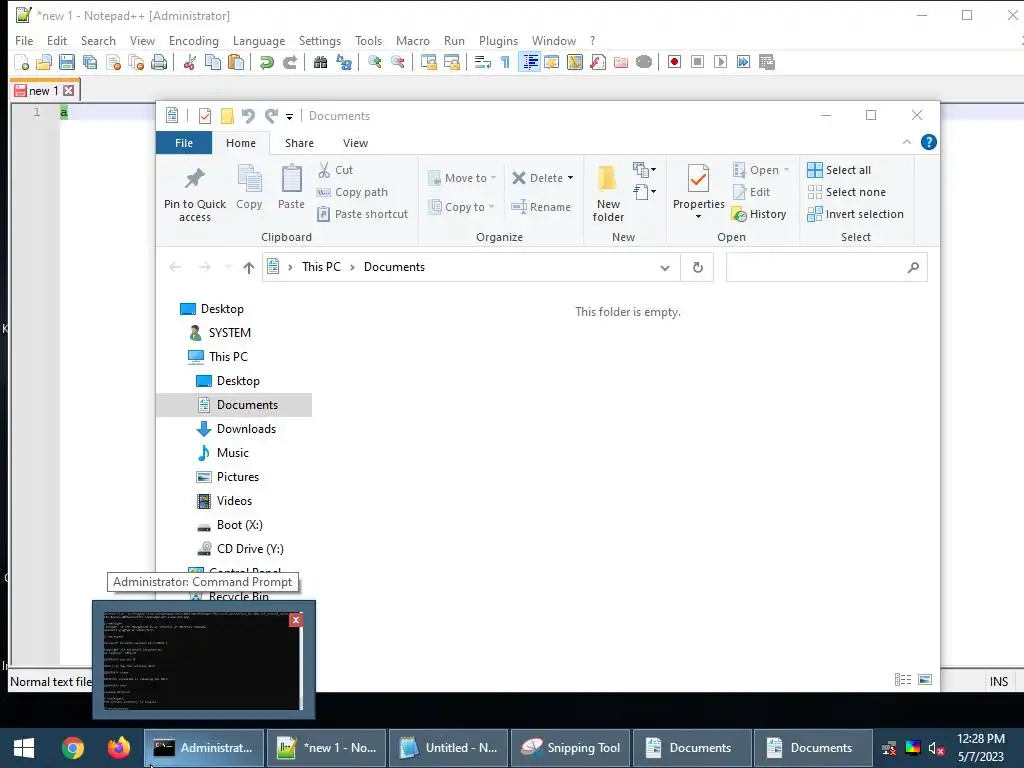Open Chrome from the taskbar

click(73, 748)
